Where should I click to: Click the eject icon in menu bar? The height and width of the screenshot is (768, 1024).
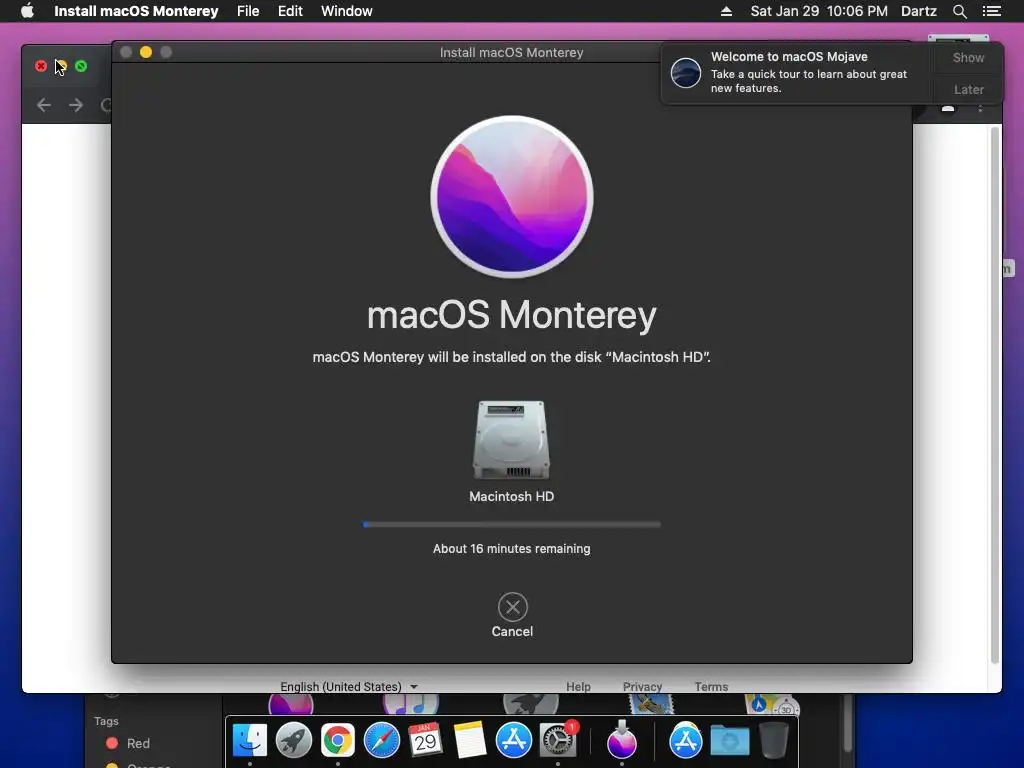(x=726, y=11)
